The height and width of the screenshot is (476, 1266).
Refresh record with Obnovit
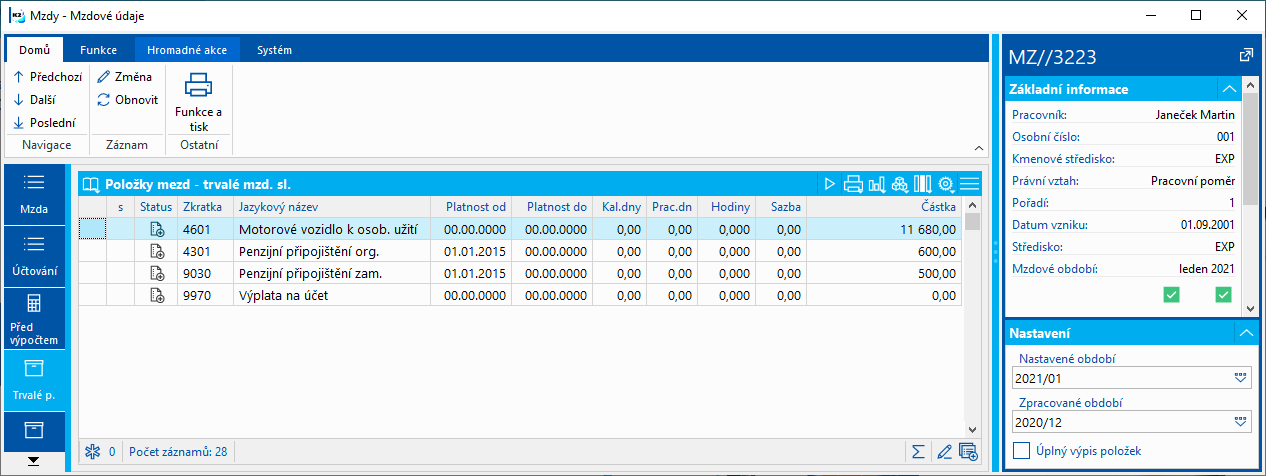click(127, 99)
